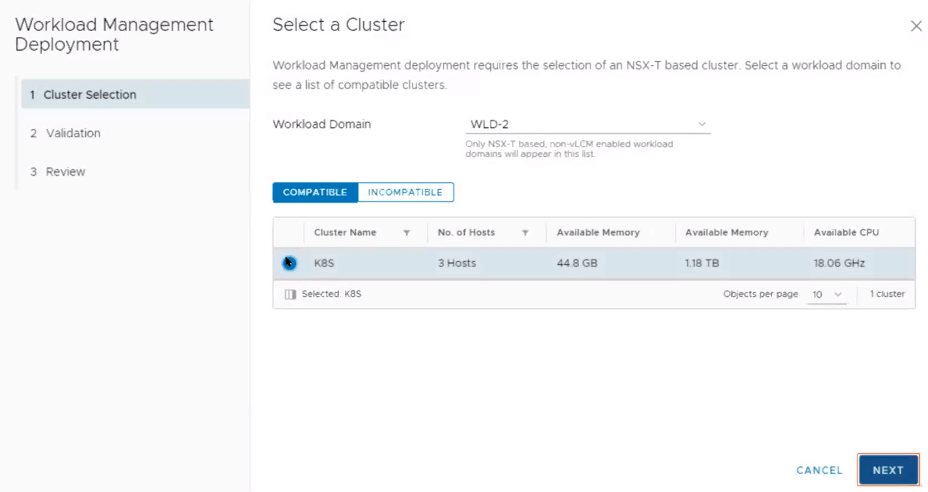Viewport: 928px width, 492px height.
Task: Click the Next button
Action: click(x=887, y=470)
